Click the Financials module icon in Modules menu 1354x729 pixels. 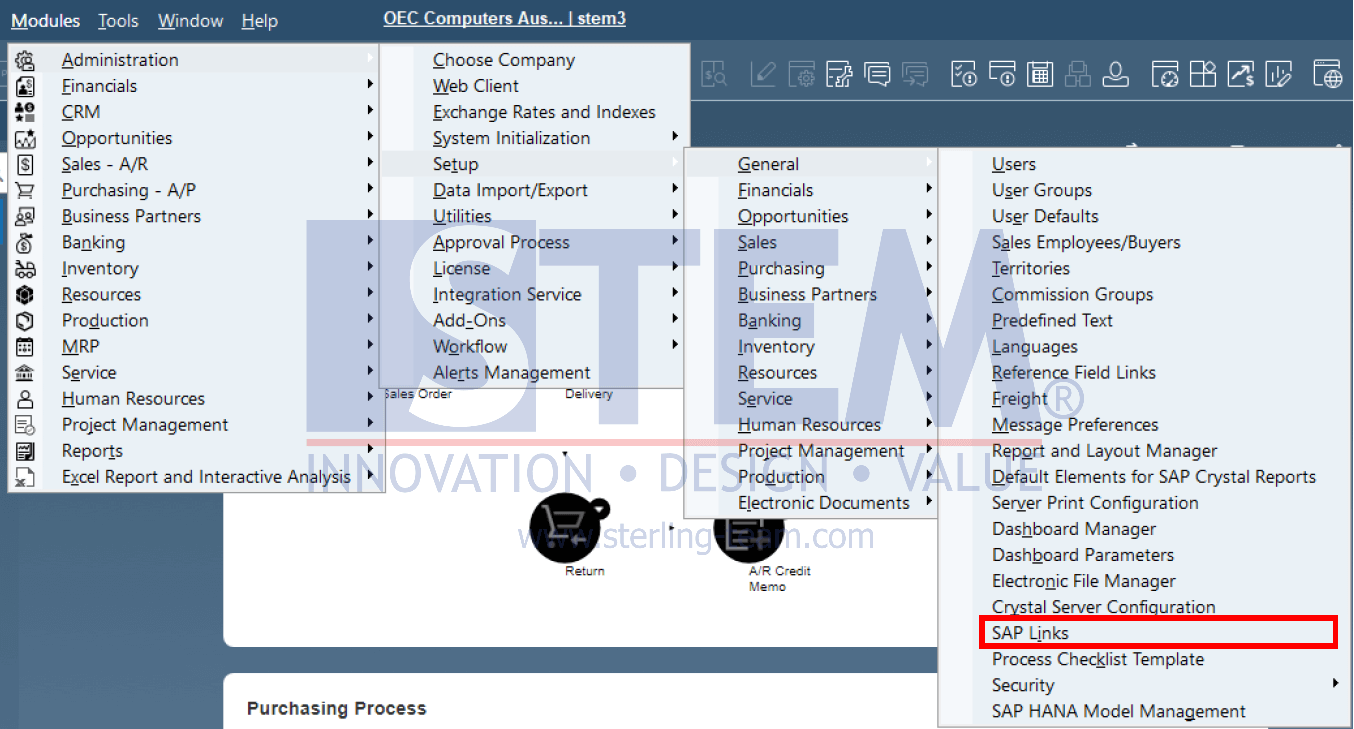pyautogui.click(x=26, y=86)
